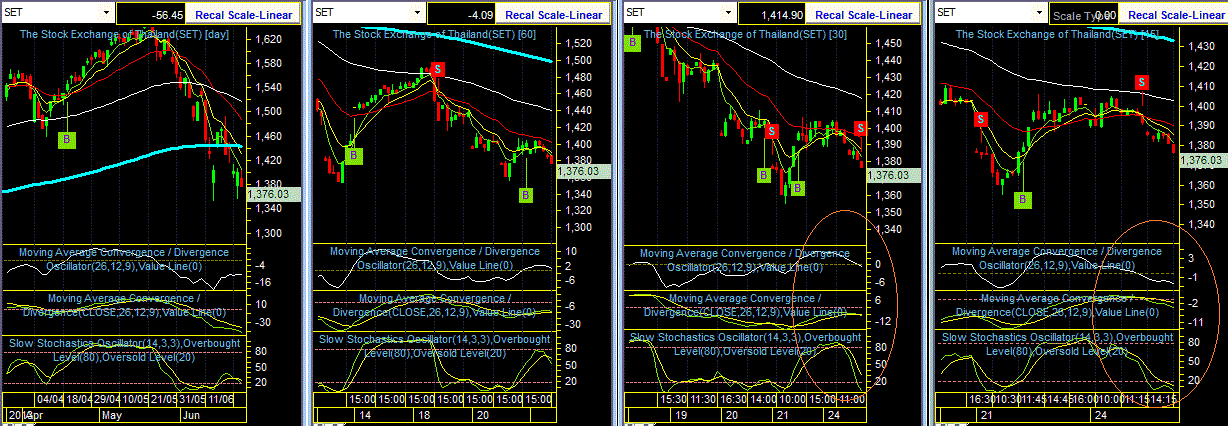
Task: Click the S marker nearest the 1,400 label on 30-minute chart
Action: [x=861, y=128]
